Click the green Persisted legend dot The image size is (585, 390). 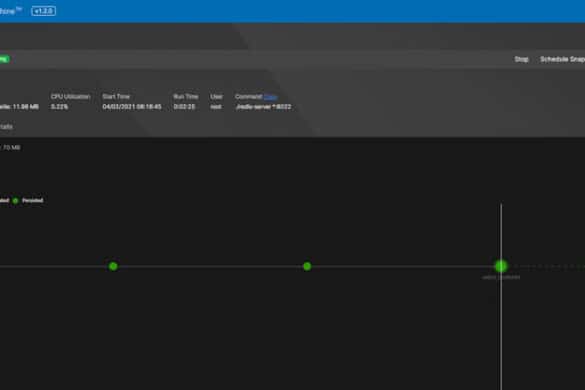pyautogui.click(x=15, y=201)
